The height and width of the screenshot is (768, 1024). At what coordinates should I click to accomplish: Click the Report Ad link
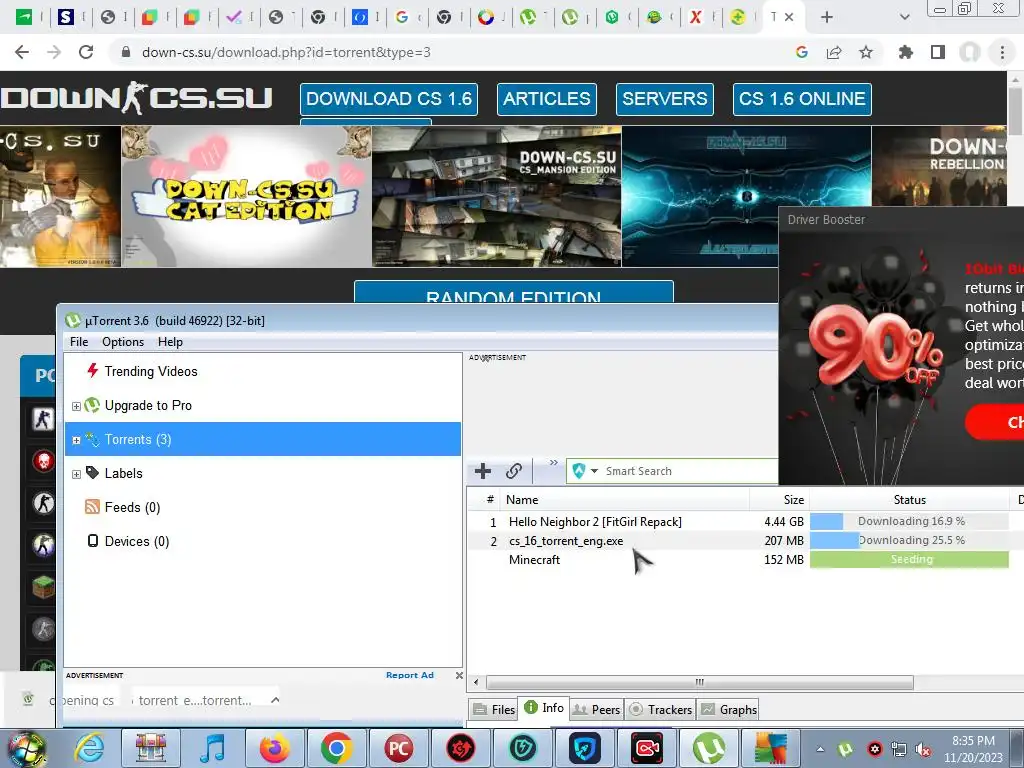point(409,675)
